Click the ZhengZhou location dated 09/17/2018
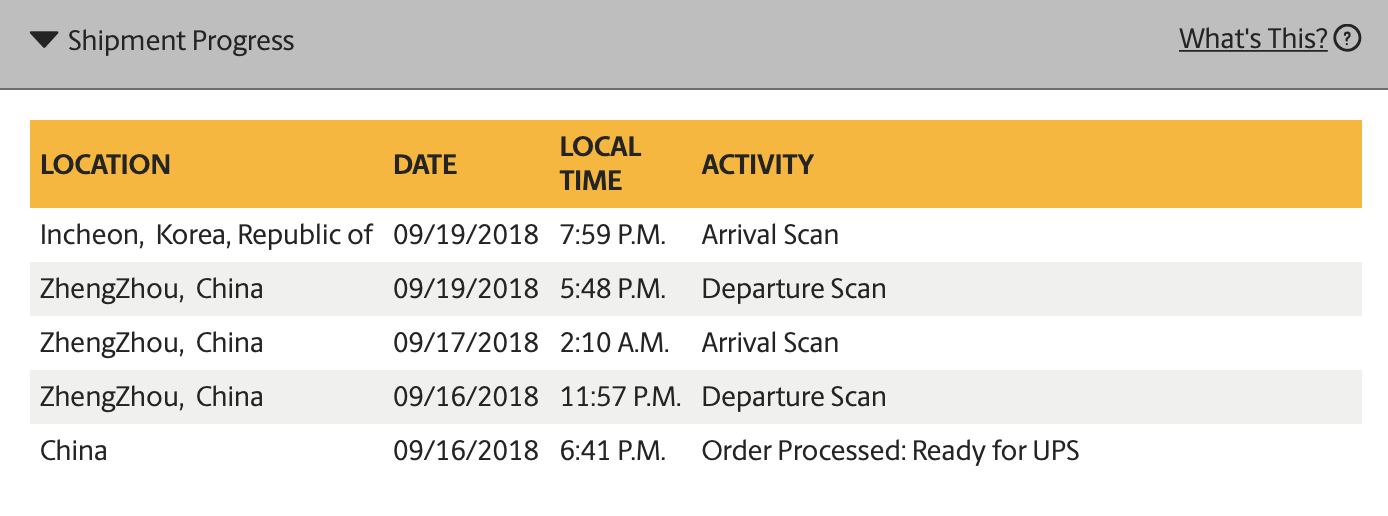The image size is (1388, 516). (151, 343)
